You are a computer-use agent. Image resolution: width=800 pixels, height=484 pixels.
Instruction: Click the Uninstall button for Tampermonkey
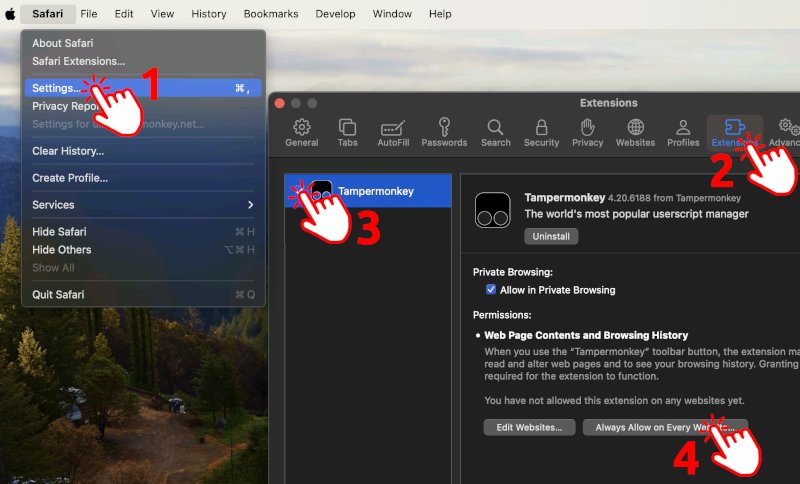pyautogui.click(x=551, y=237)
